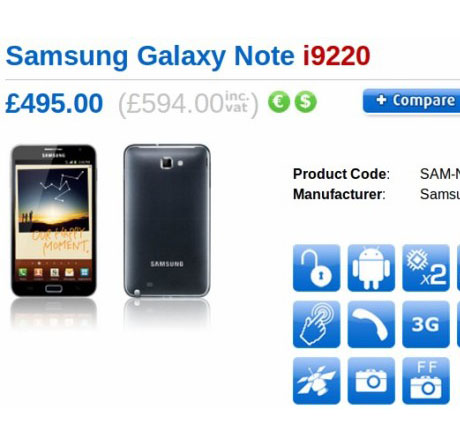View back image of Galaxy Note
Viewport: 460px width, 447px height.
click(x=167, y=221)
